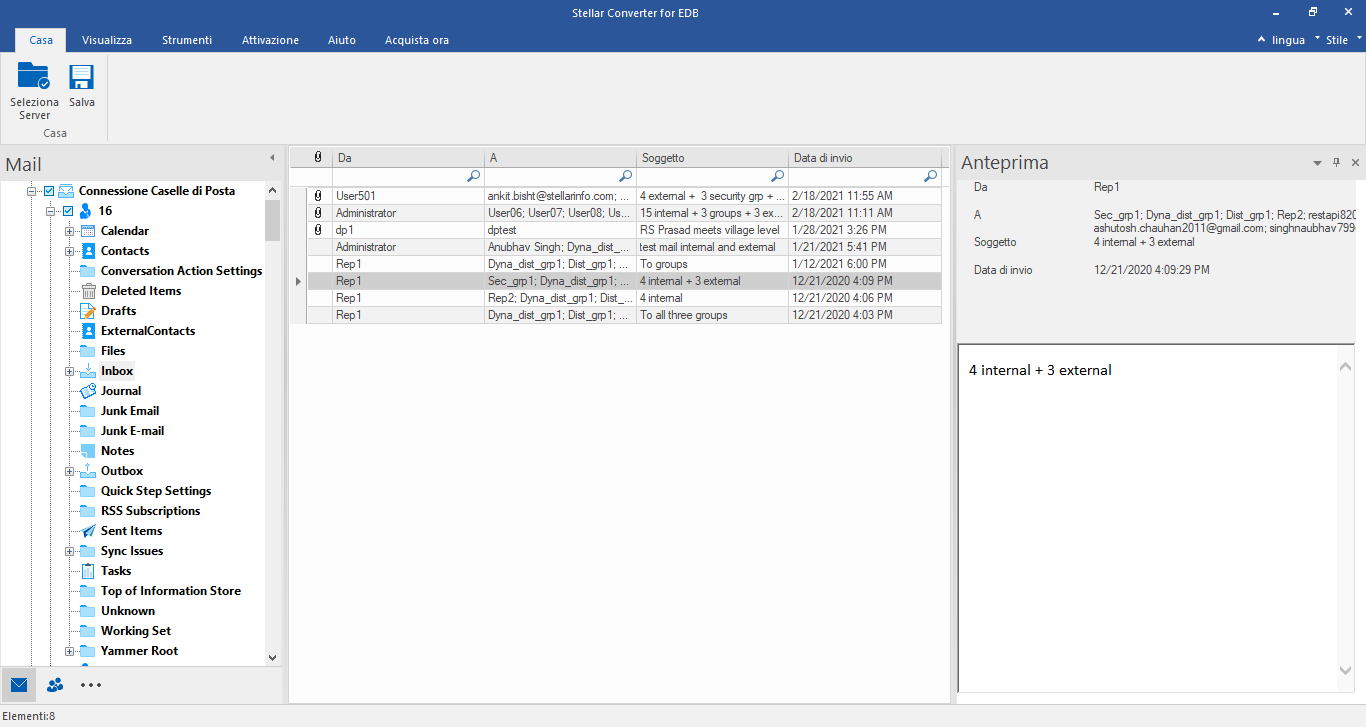1366x727 pixels.
Task: Click the Notes icon in folder tree
Action: point(88,451)
